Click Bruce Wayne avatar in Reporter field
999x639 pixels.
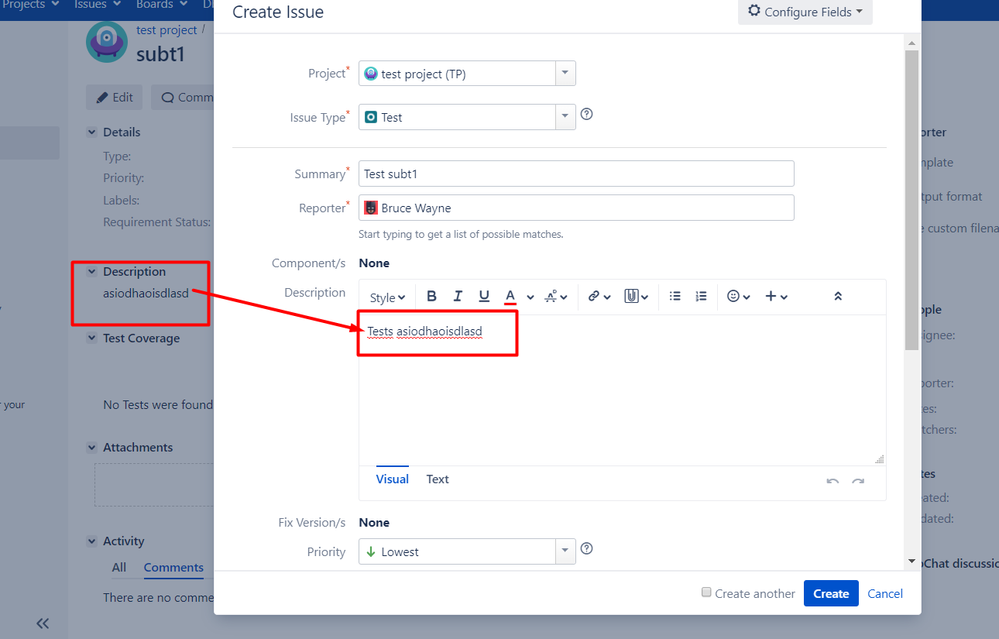pyautogui.click(x=371, y=208)
